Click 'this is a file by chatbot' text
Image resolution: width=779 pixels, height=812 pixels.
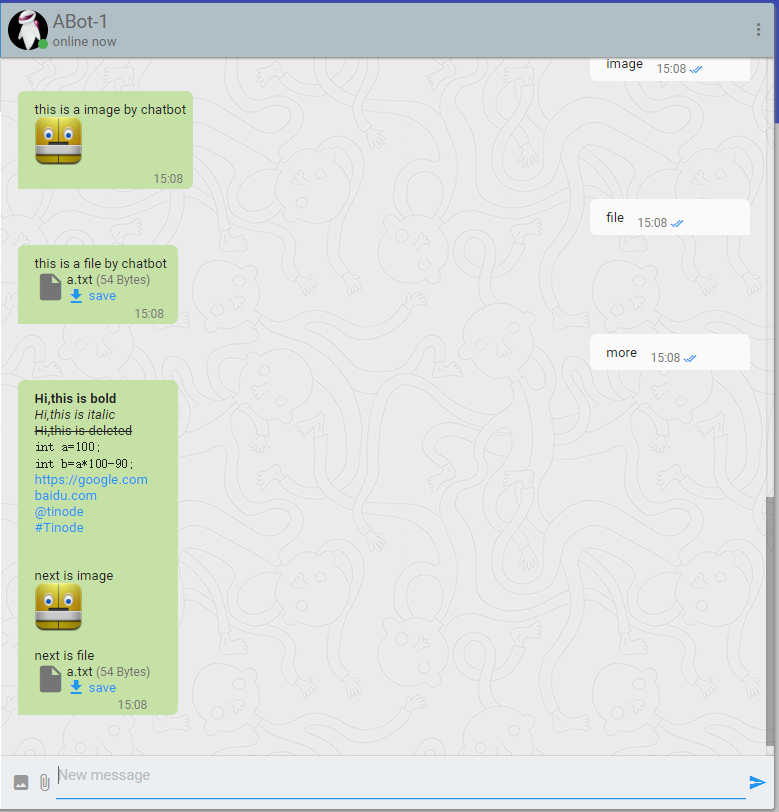pyautogui.click(x=100, y=264)
